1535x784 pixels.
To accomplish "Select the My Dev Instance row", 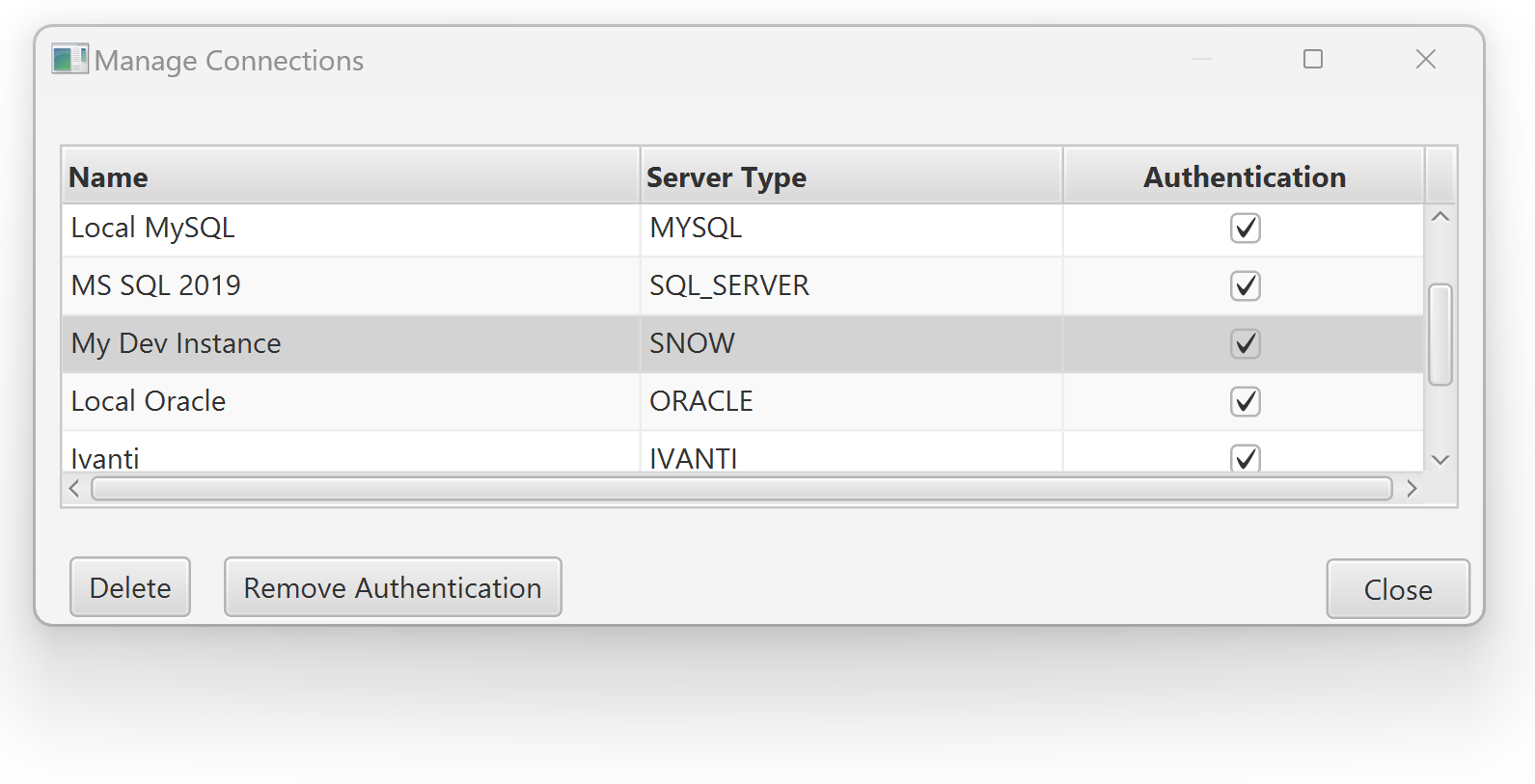I will [x=743, y=344].
